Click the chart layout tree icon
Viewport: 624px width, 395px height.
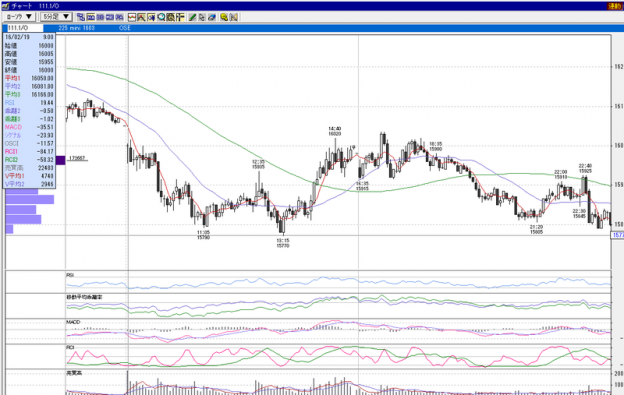click(x=81, y=17)
